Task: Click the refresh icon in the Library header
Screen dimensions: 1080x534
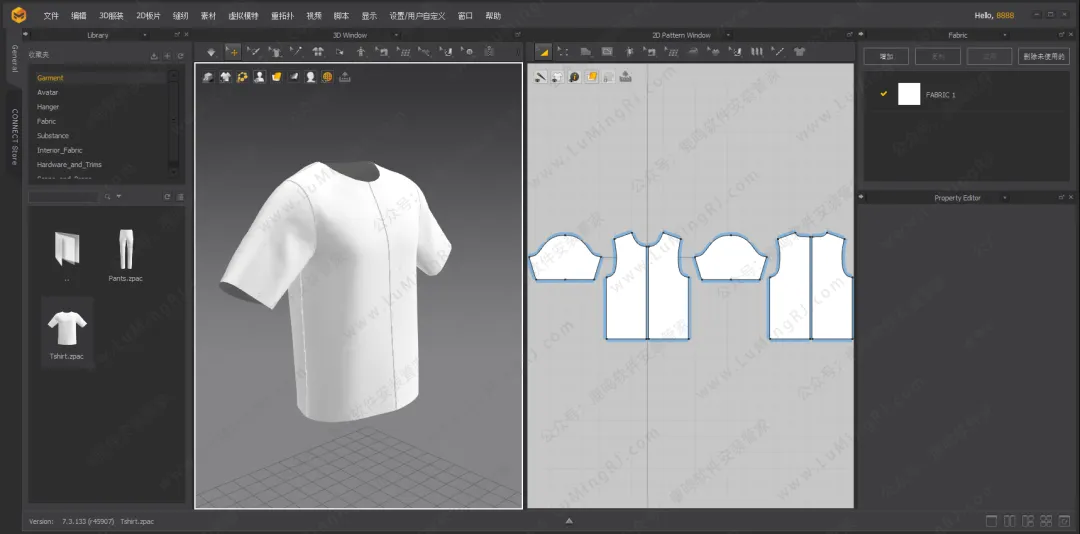Action: [180, 56]
